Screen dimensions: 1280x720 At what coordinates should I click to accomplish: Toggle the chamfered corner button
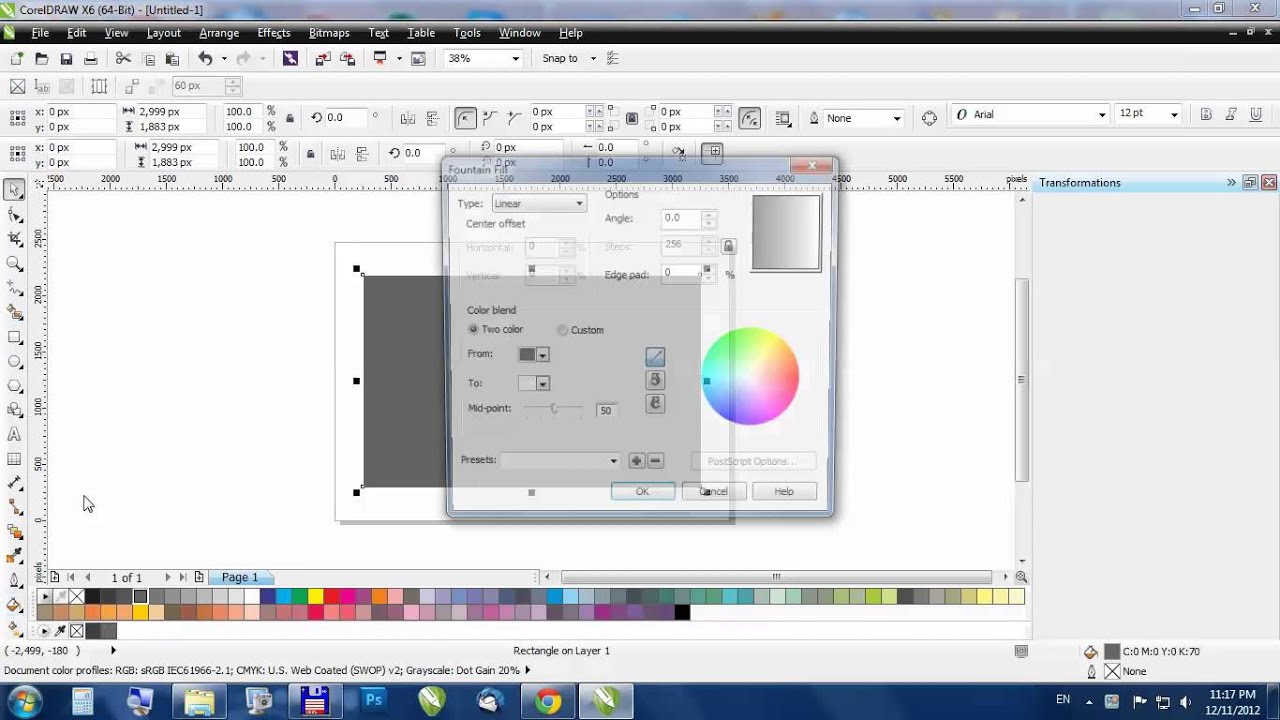point(515,118)
